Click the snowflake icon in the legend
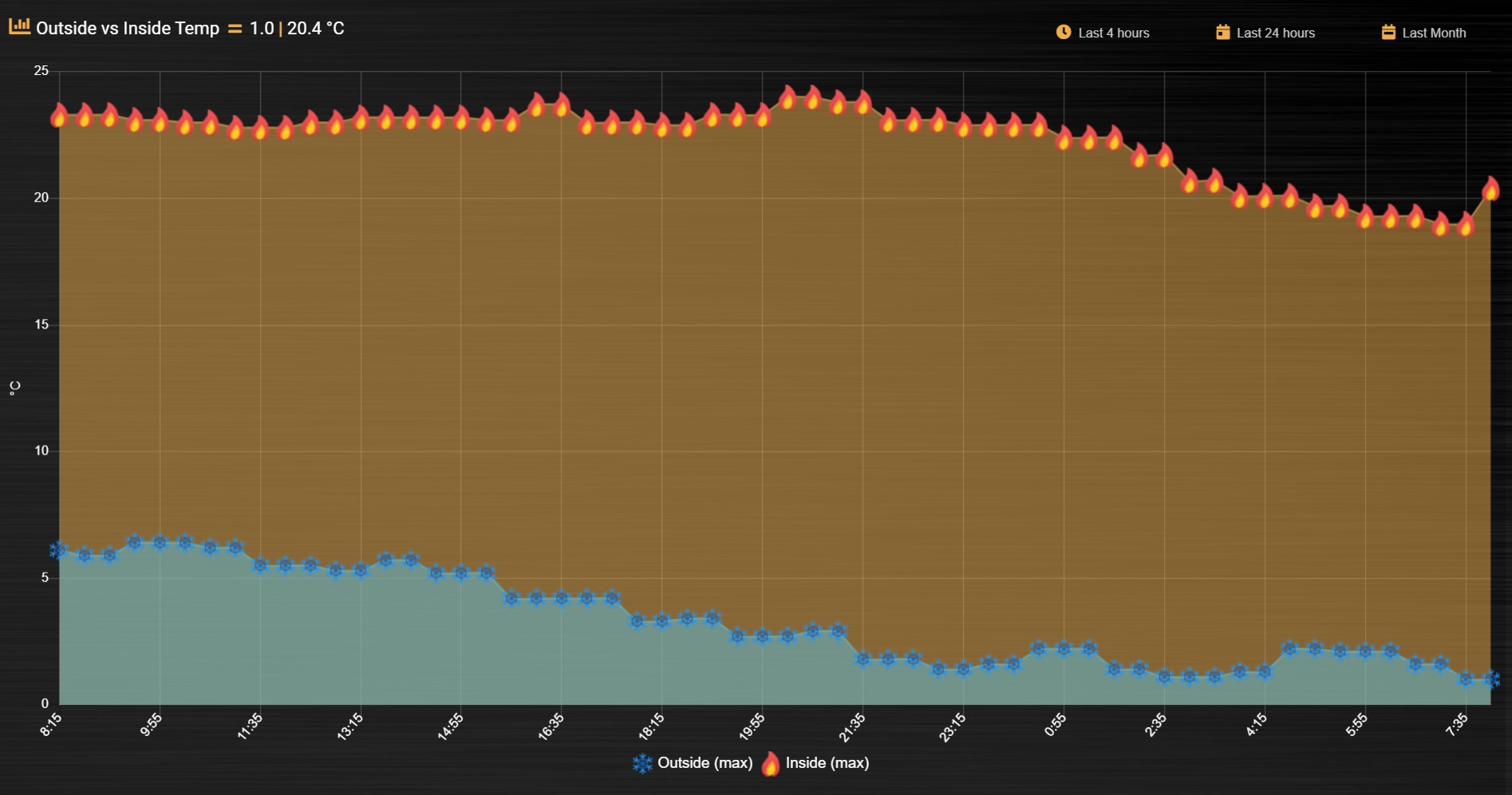Viewport: 1512px width, 795px height. coord(642,763)
